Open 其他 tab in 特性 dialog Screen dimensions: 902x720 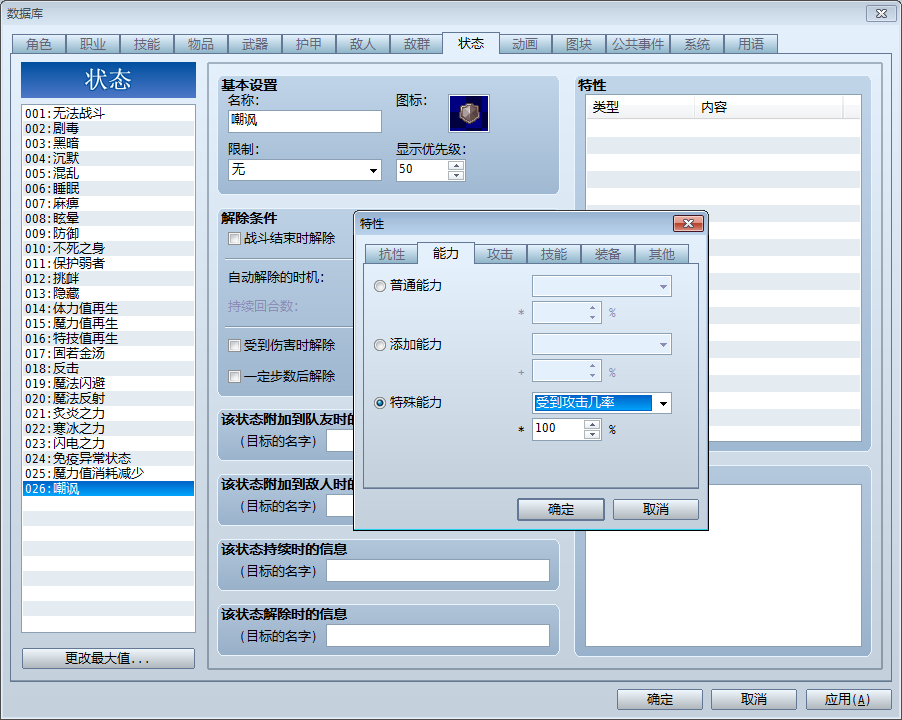coord(662,254)
